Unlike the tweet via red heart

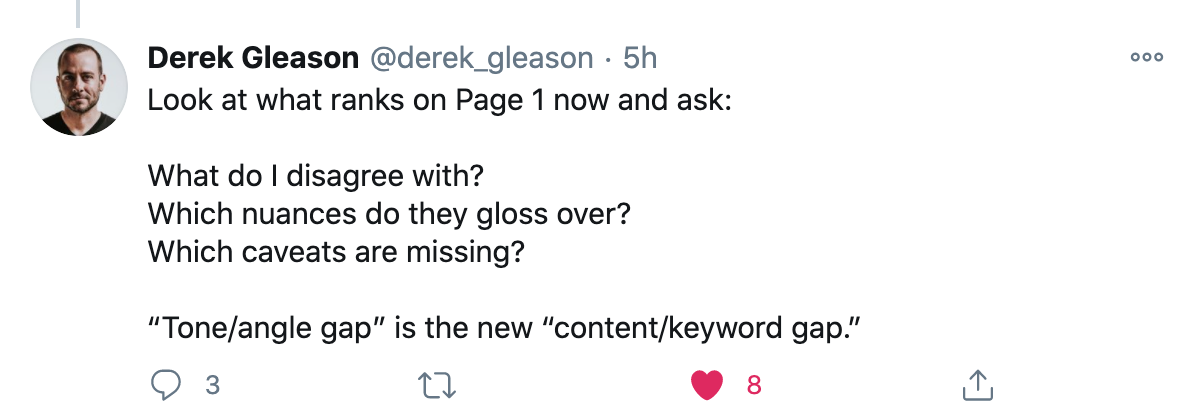tap(707, 384)
